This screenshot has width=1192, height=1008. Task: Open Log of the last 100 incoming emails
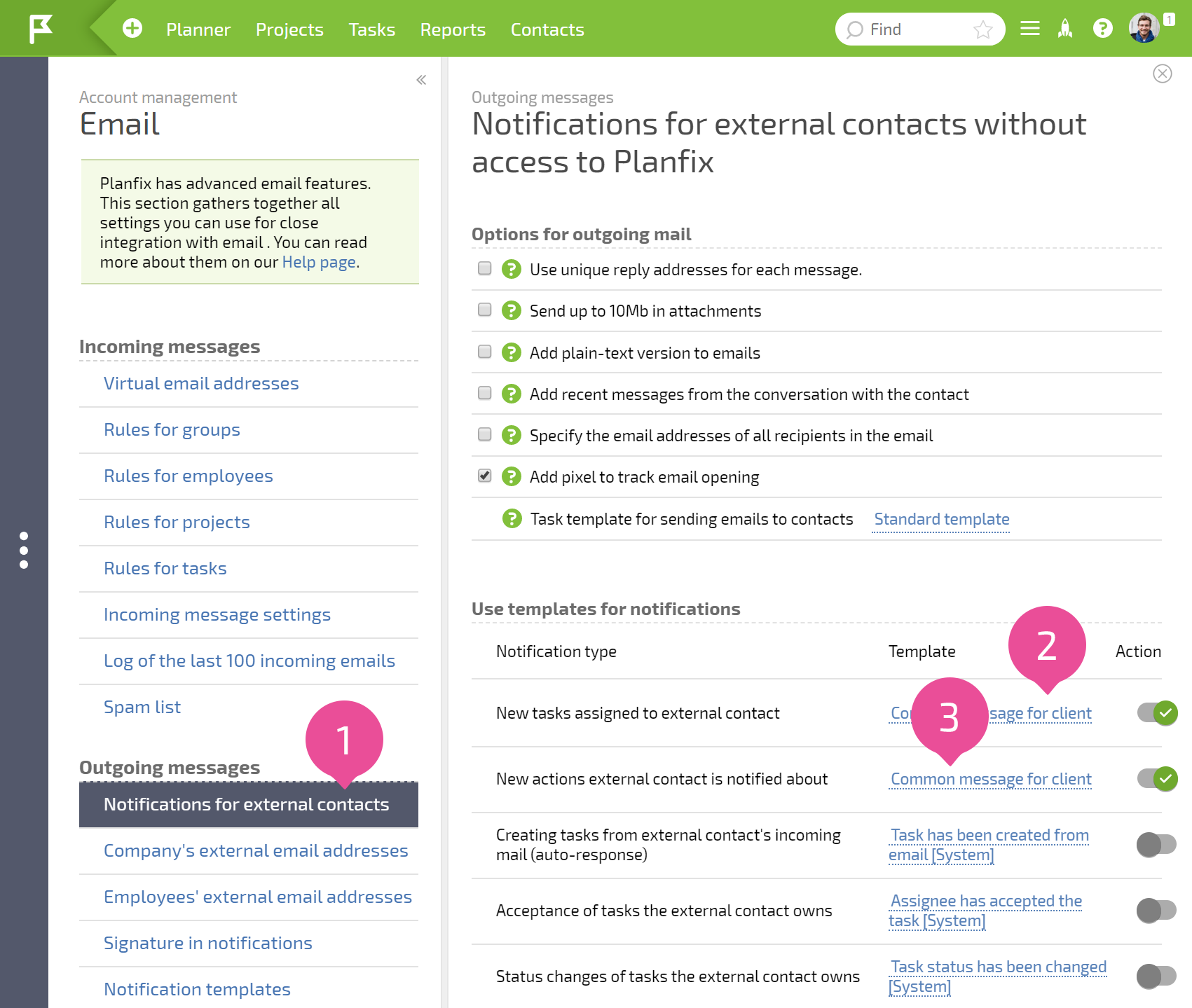pyautogui.click(x=249, y=661)
